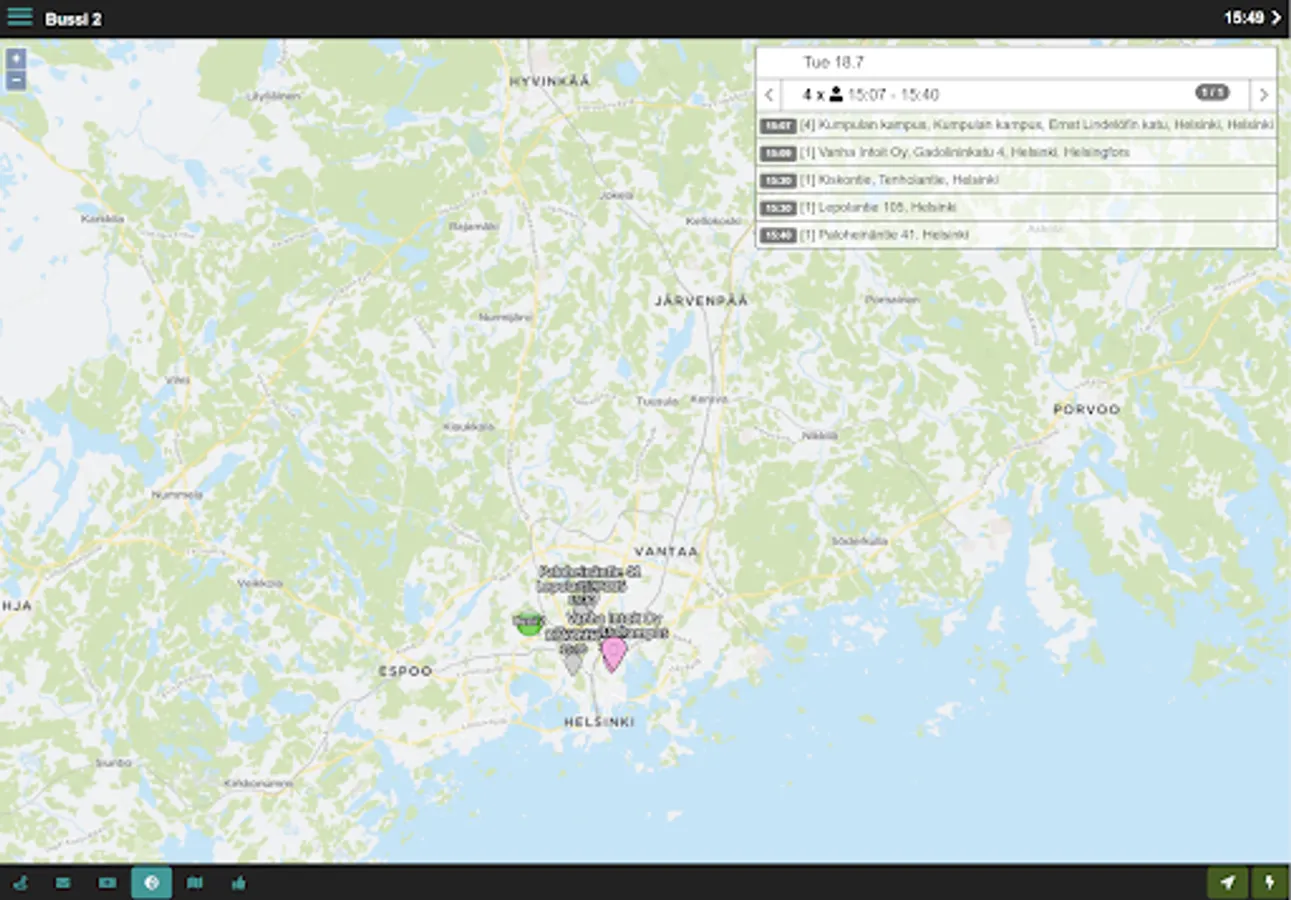
Task: Click the 15:07 - 15:40 trip time range
Action: click(893, 95)
